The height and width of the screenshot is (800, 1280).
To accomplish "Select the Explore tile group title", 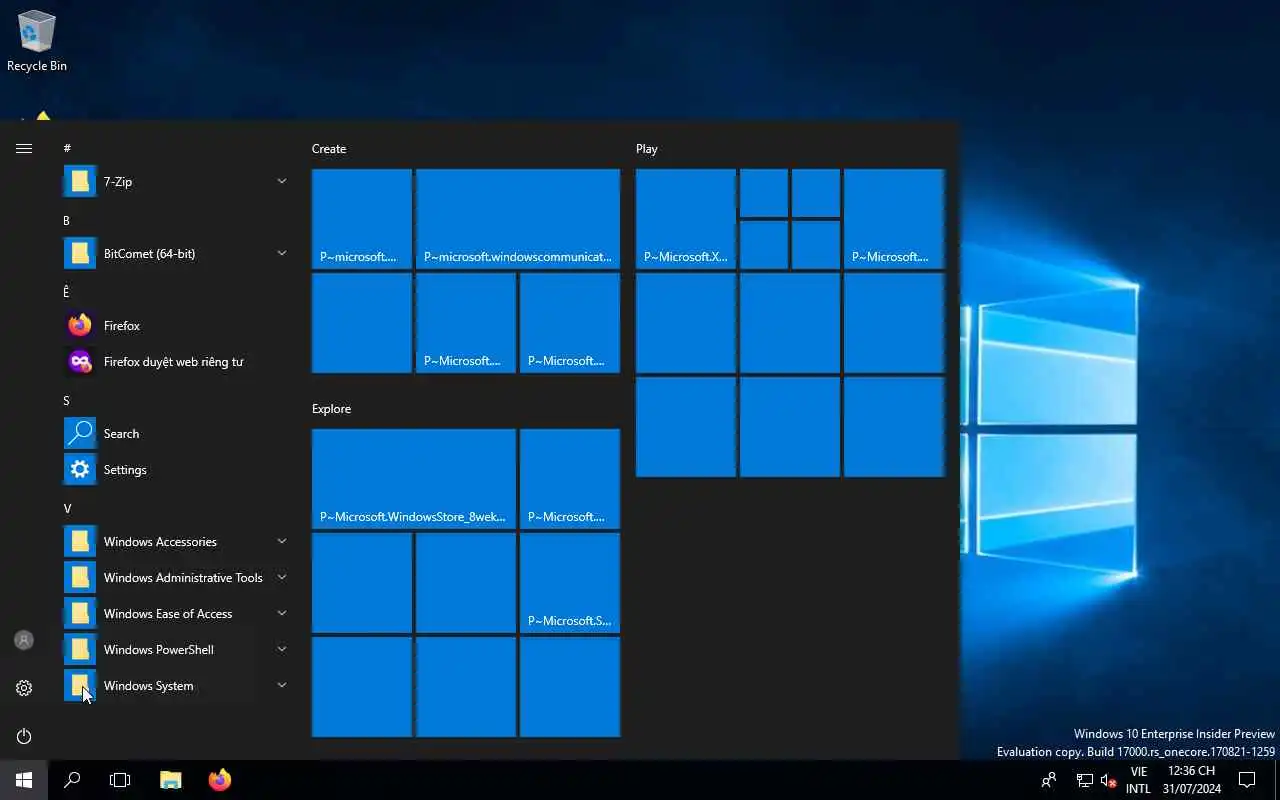I will tap(331, 408).
